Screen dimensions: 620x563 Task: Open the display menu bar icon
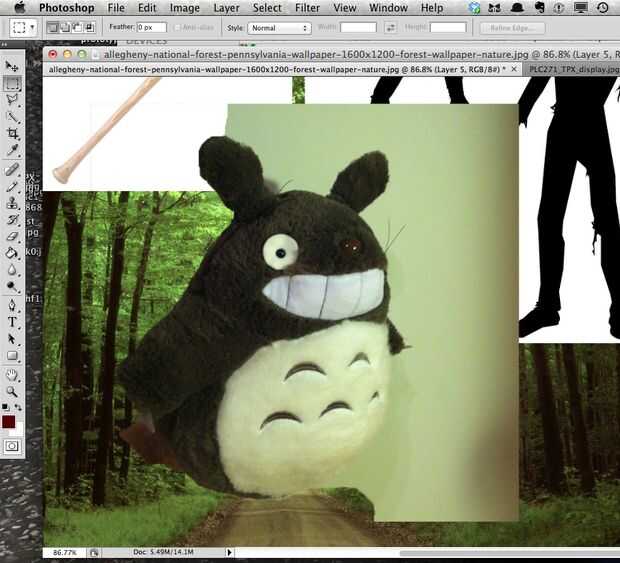click(x=581, y=8)
